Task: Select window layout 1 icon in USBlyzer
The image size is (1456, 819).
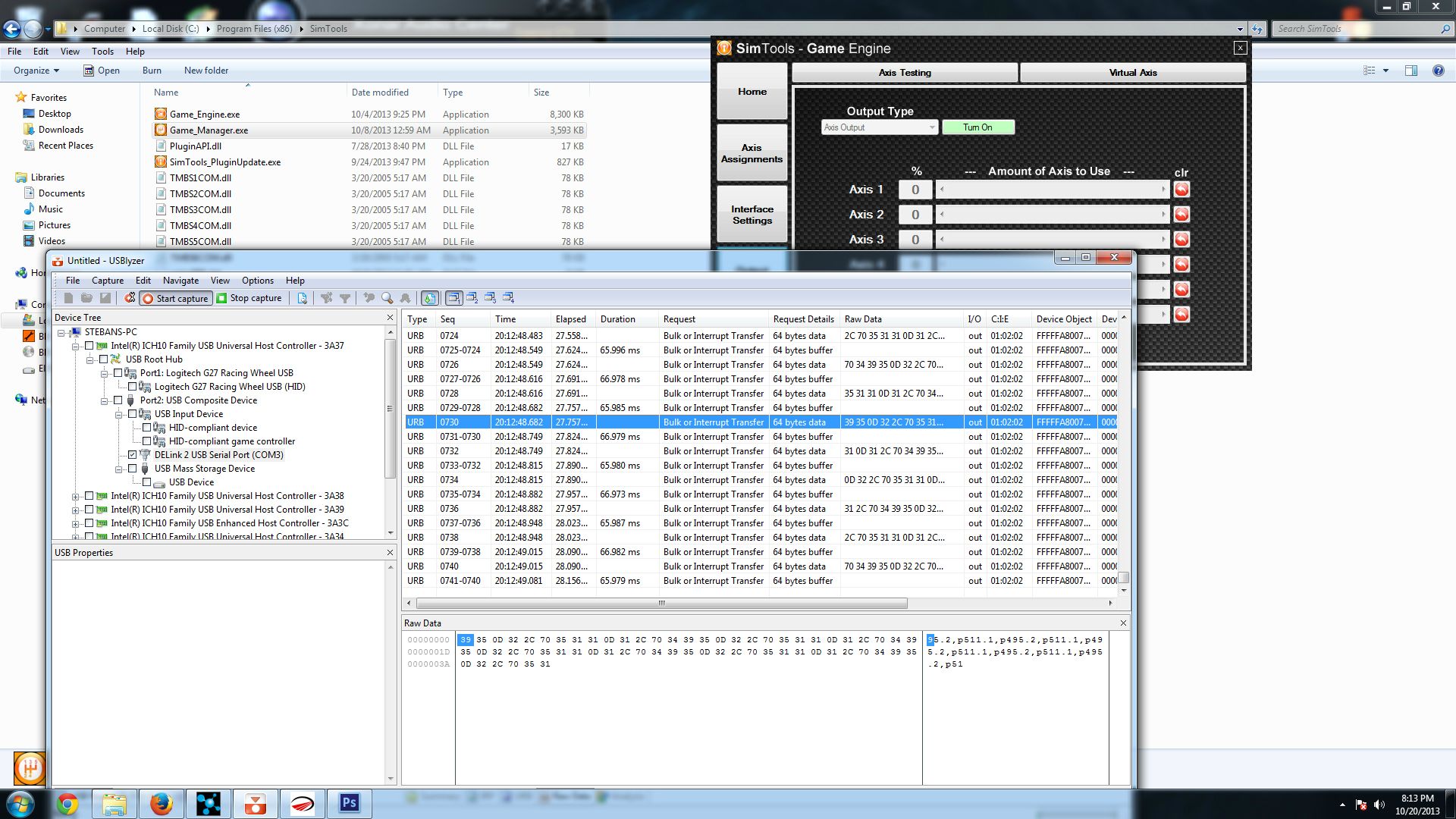Action: 453,298
